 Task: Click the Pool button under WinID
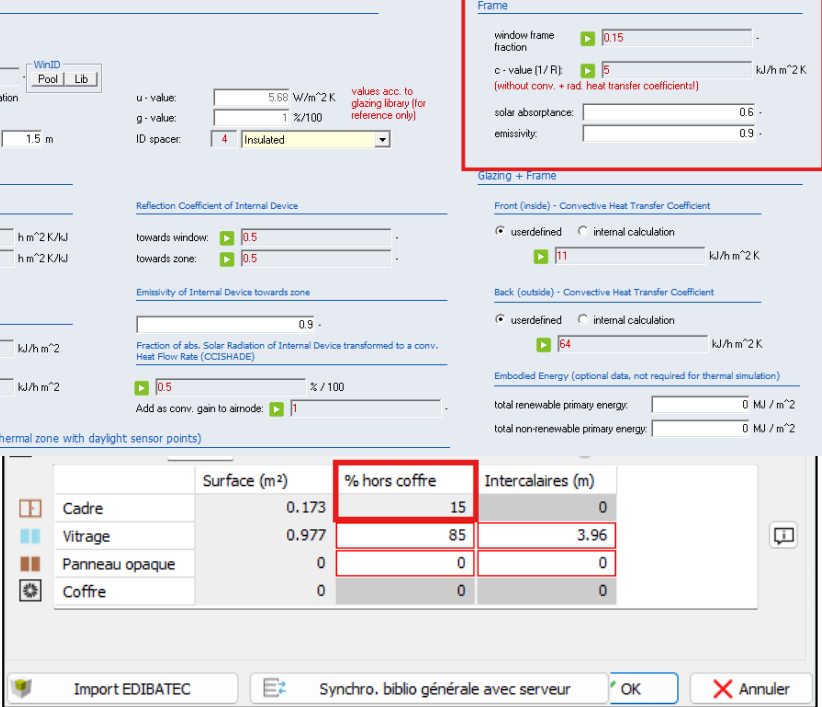pyautogui.click(x=48, y=79)
